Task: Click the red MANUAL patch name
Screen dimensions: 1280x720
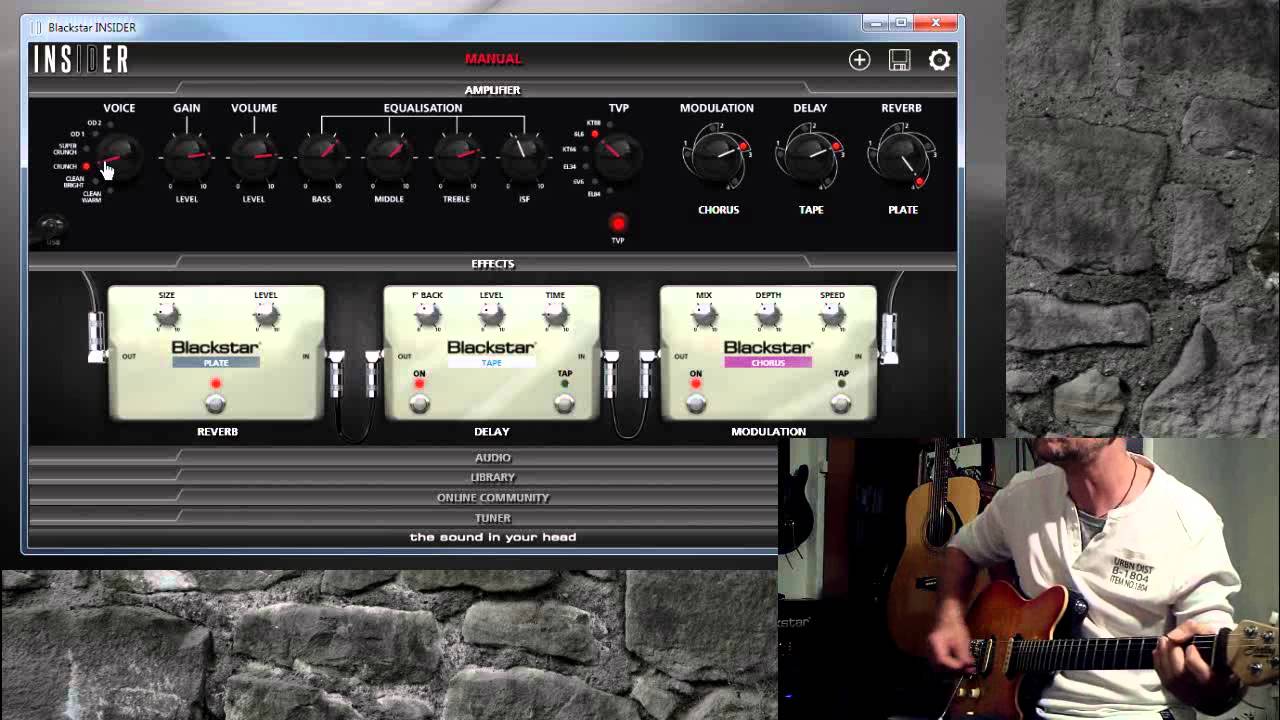Action: tap(493, 59)
